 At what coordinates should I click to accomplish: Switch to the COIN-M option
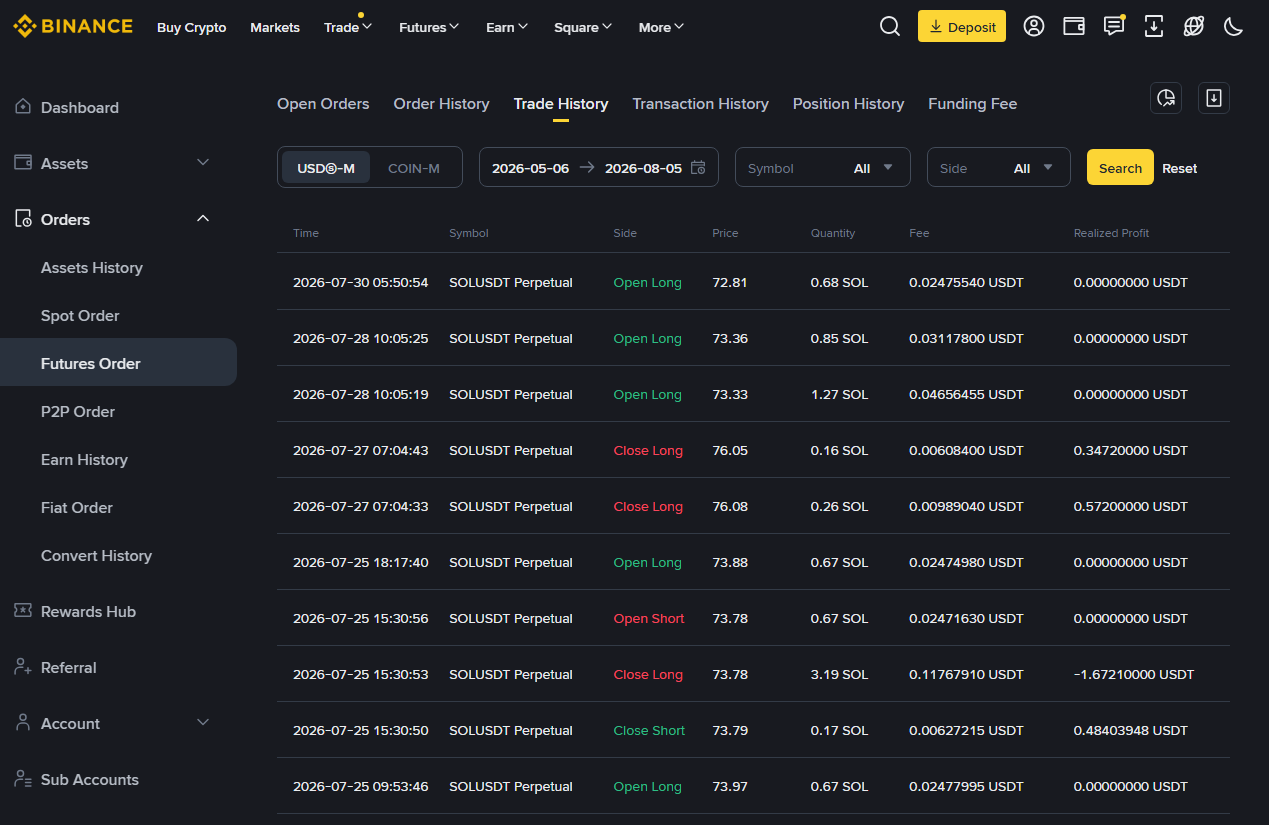(414, 168)
